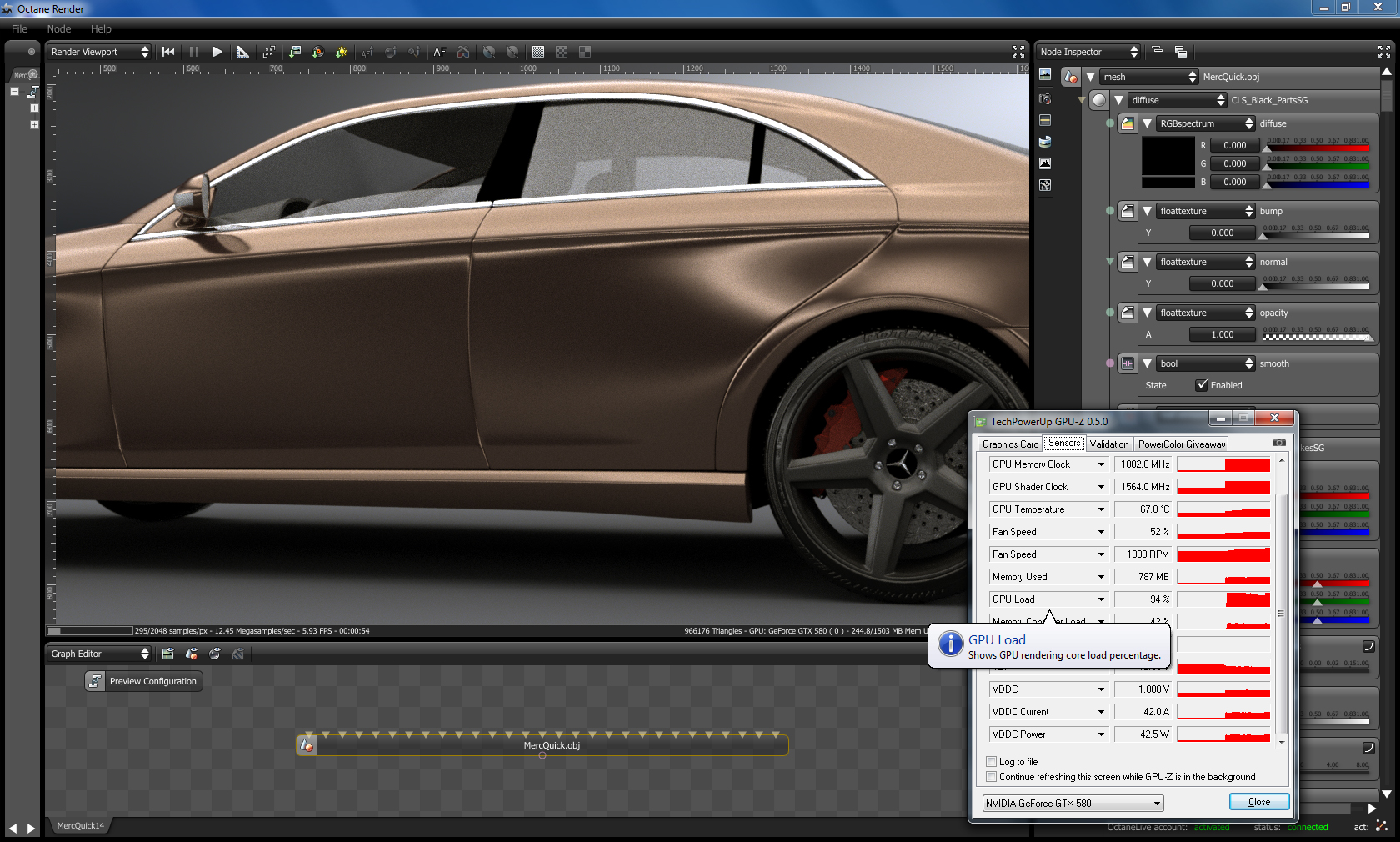
Task: Click the red R channel slider
Action: [1317, 148]
